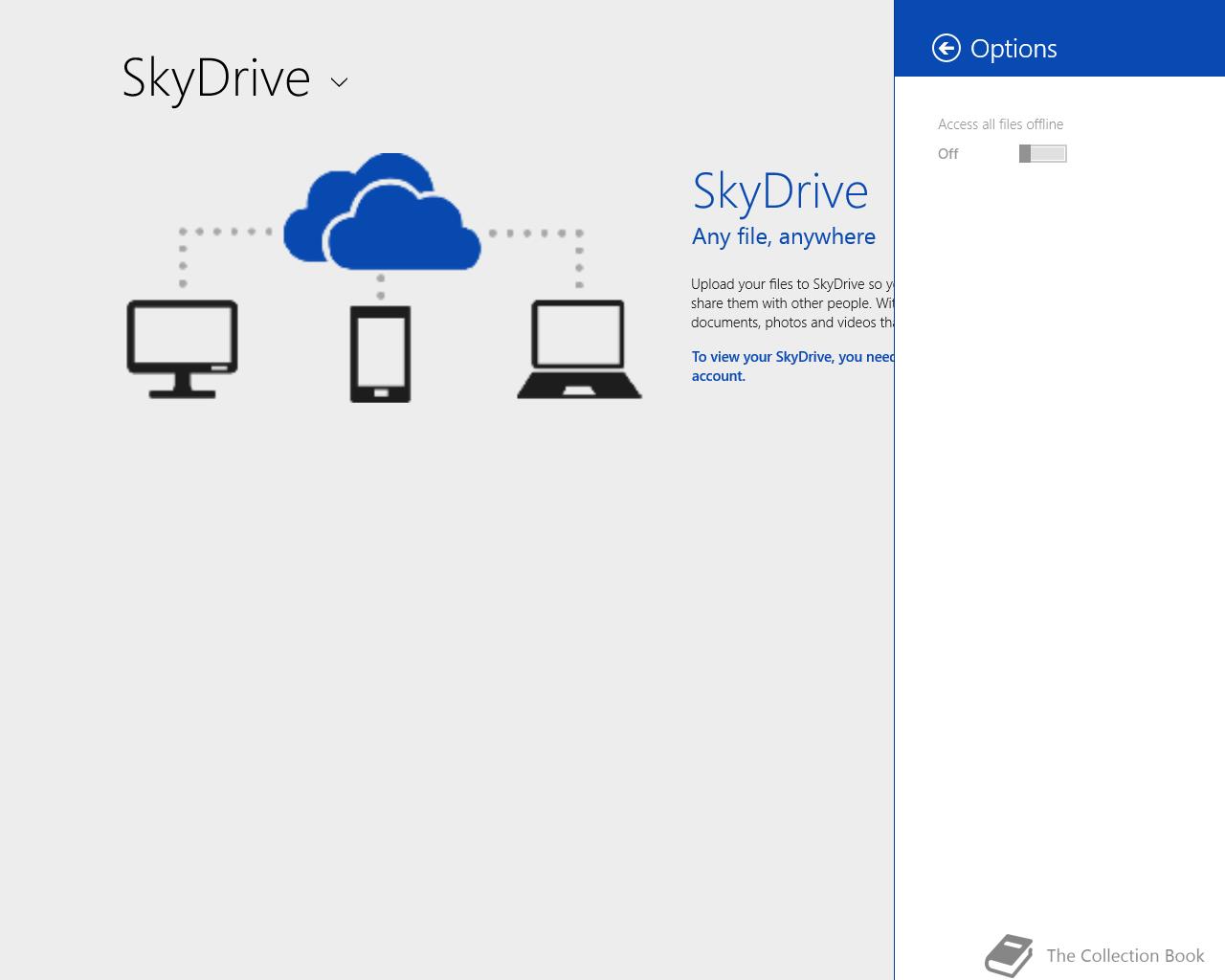Go back from the Options panel

tap(946, 48)
